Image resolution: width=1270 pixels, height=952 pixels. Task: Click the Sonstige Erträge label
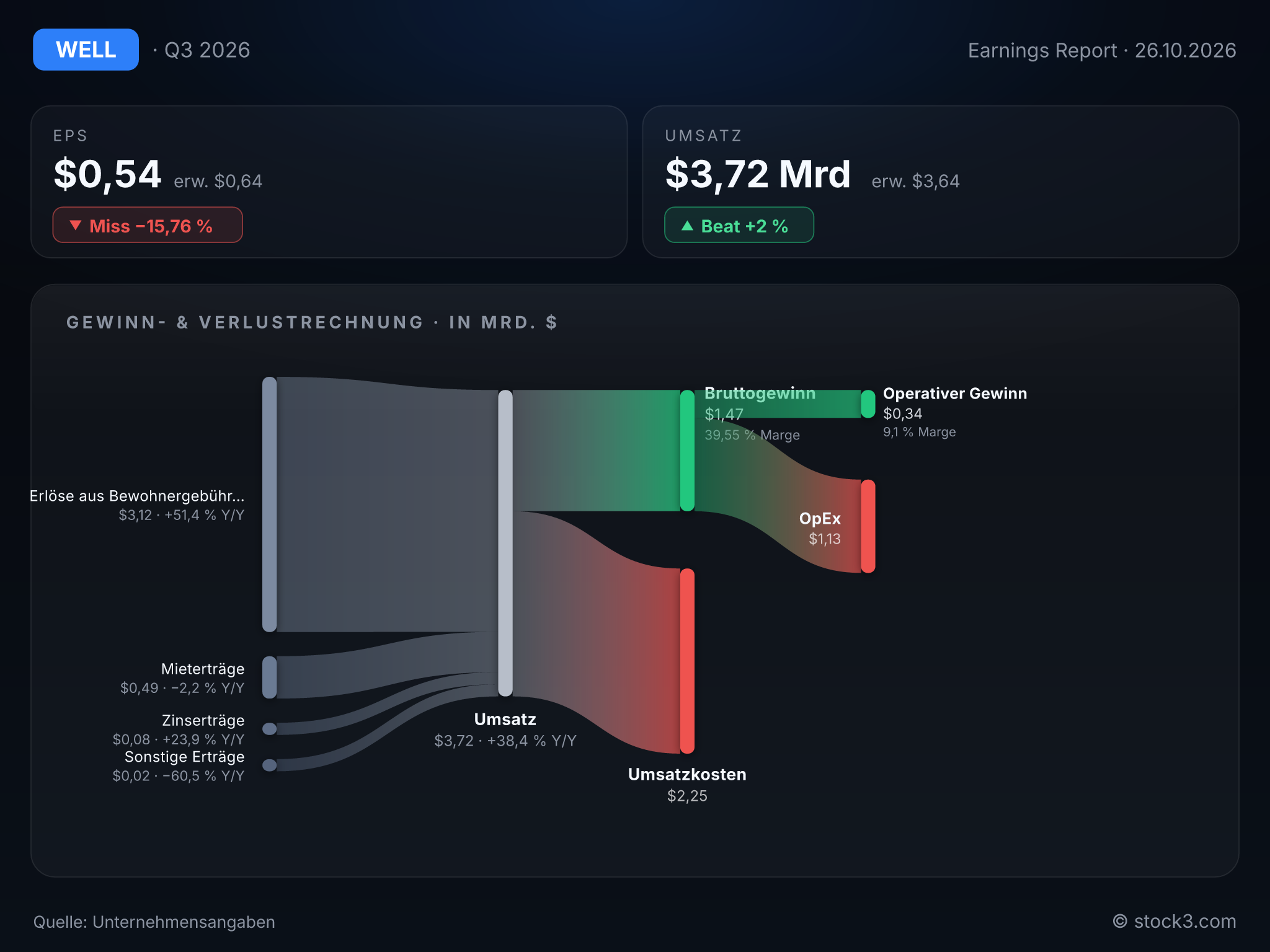185,757
